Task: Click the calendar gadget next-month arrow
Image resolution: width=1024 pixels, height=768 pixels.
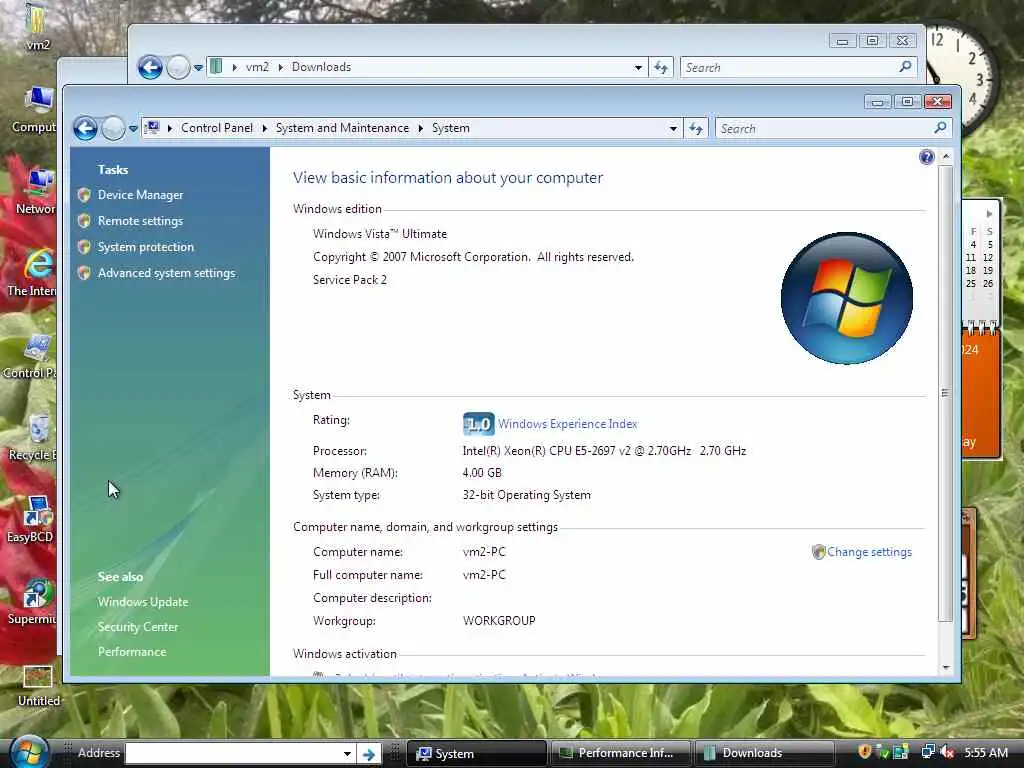Action: click(989, 214)
